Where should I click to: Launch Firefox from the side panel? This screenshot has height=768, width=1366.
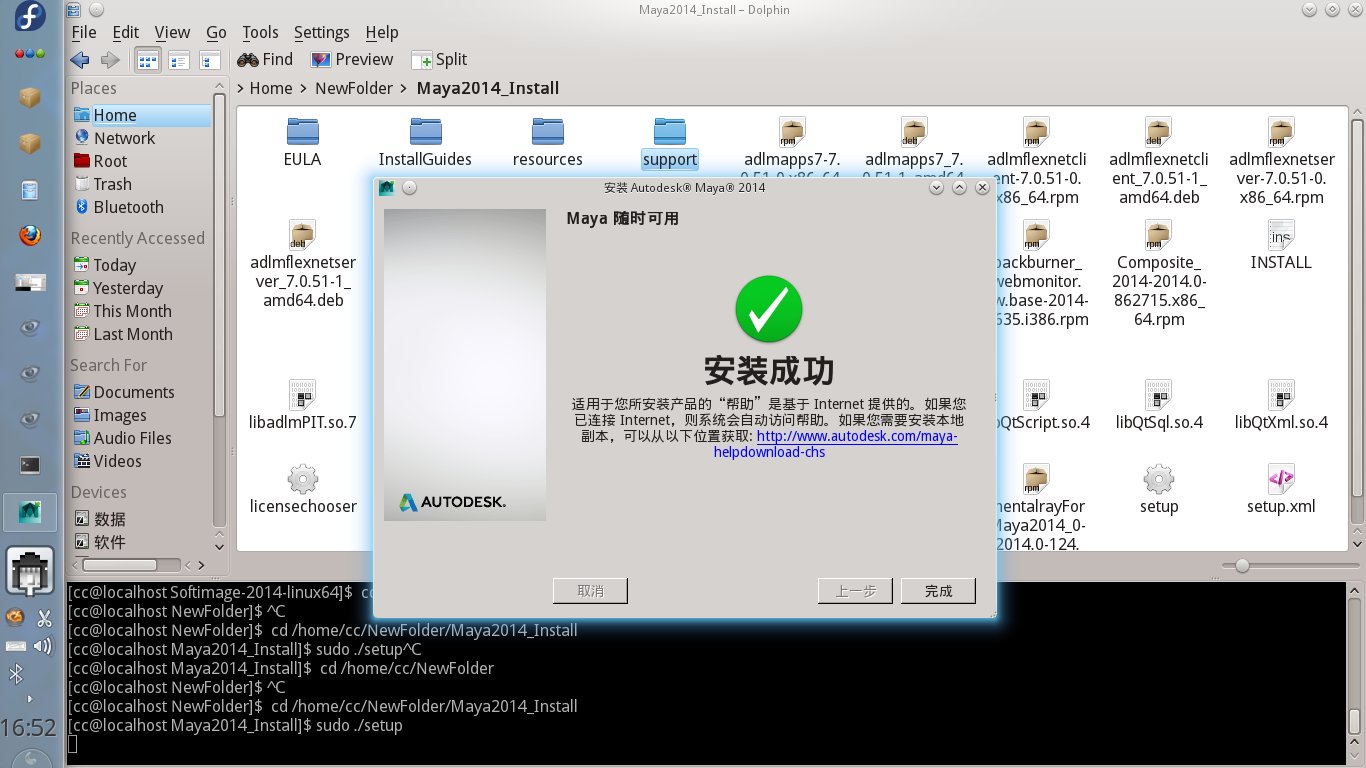[30, 236]
